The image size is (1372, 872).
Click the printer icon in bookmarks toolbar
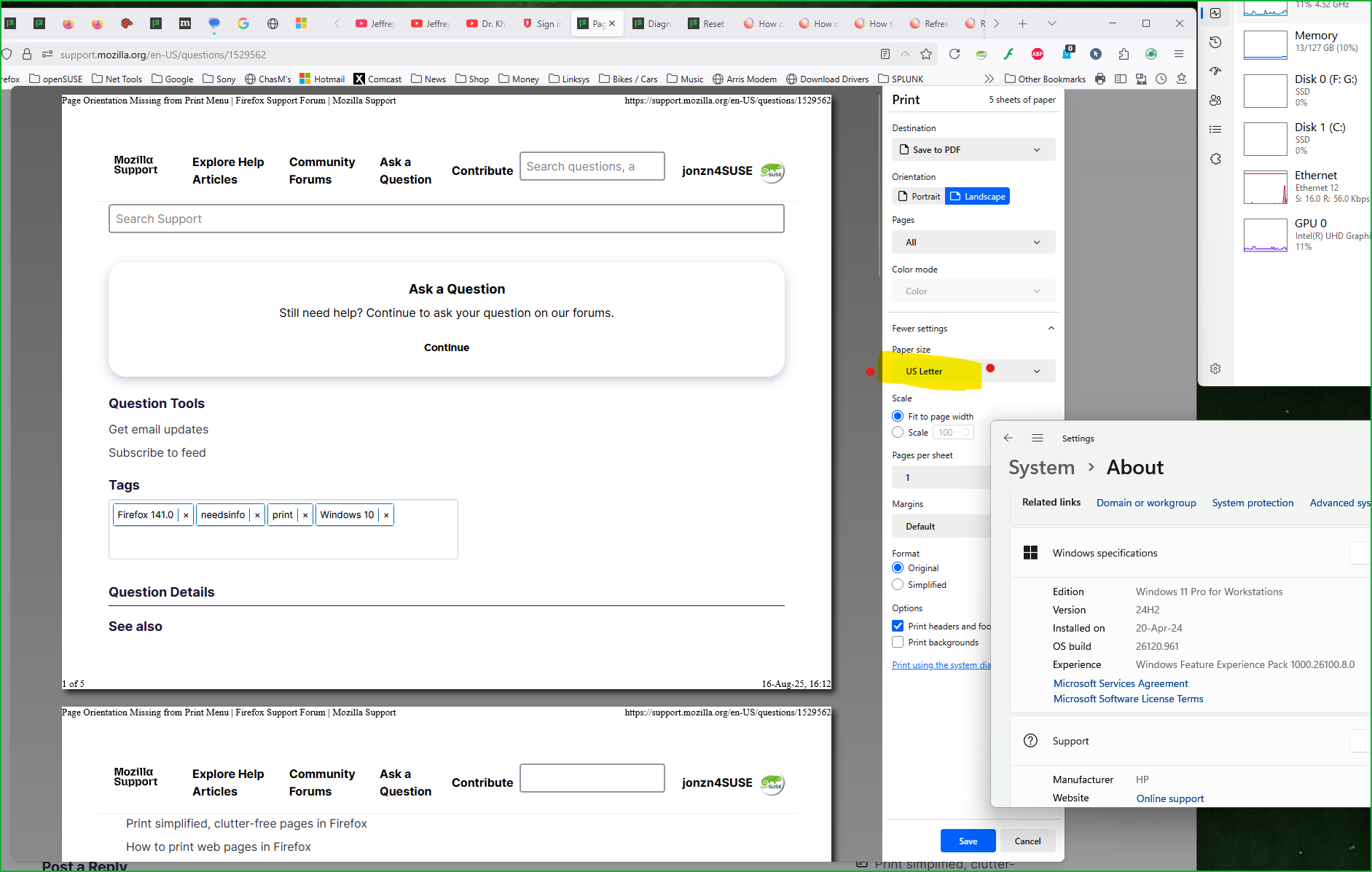(x=1100, y=79)
